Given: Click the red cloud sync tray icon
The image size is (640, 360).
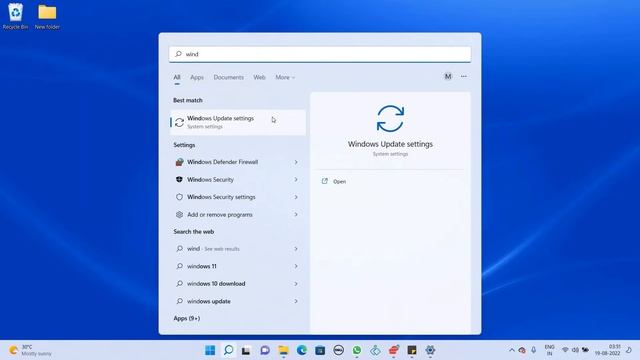Looking at the screenshot, I should pos(522,350).
